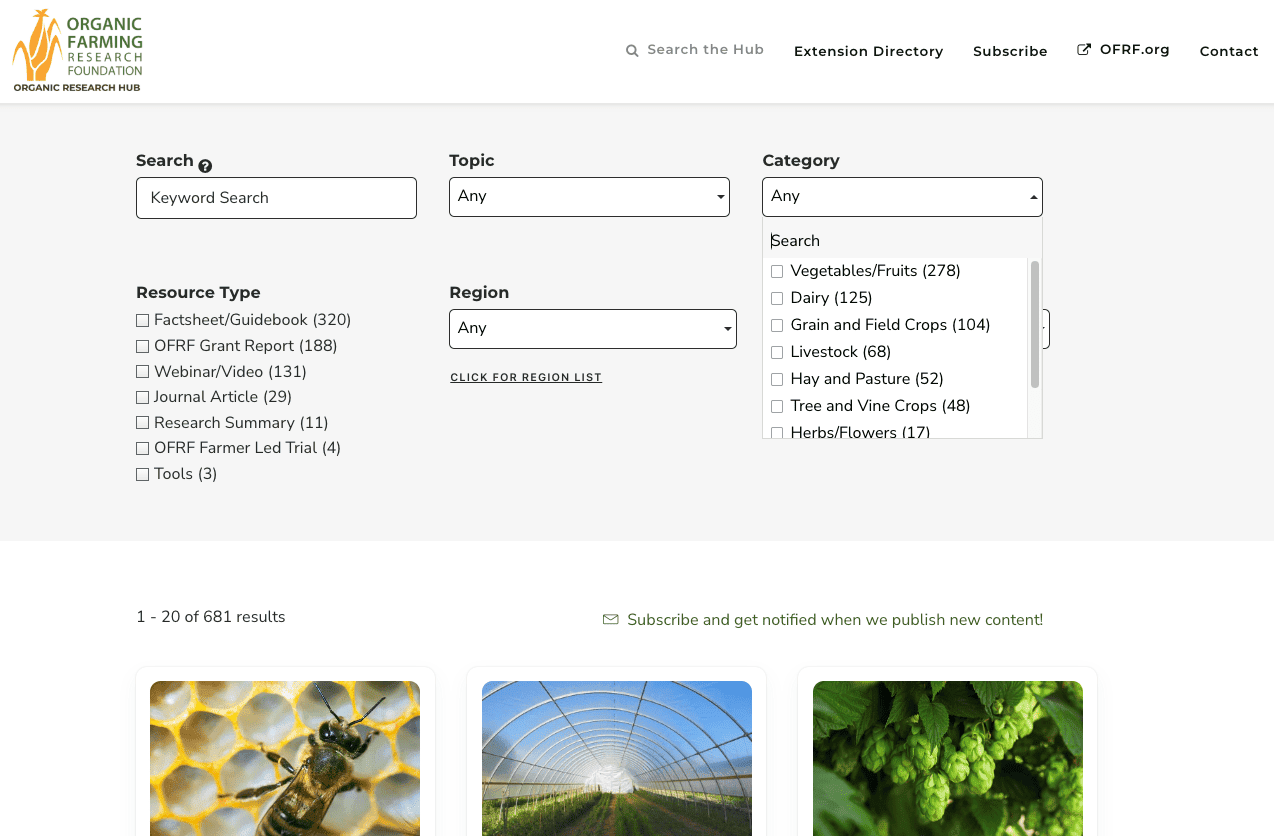Collapse the Category dropdown
This screenshot has height=836, width=1274.
[x=902, y=197]
